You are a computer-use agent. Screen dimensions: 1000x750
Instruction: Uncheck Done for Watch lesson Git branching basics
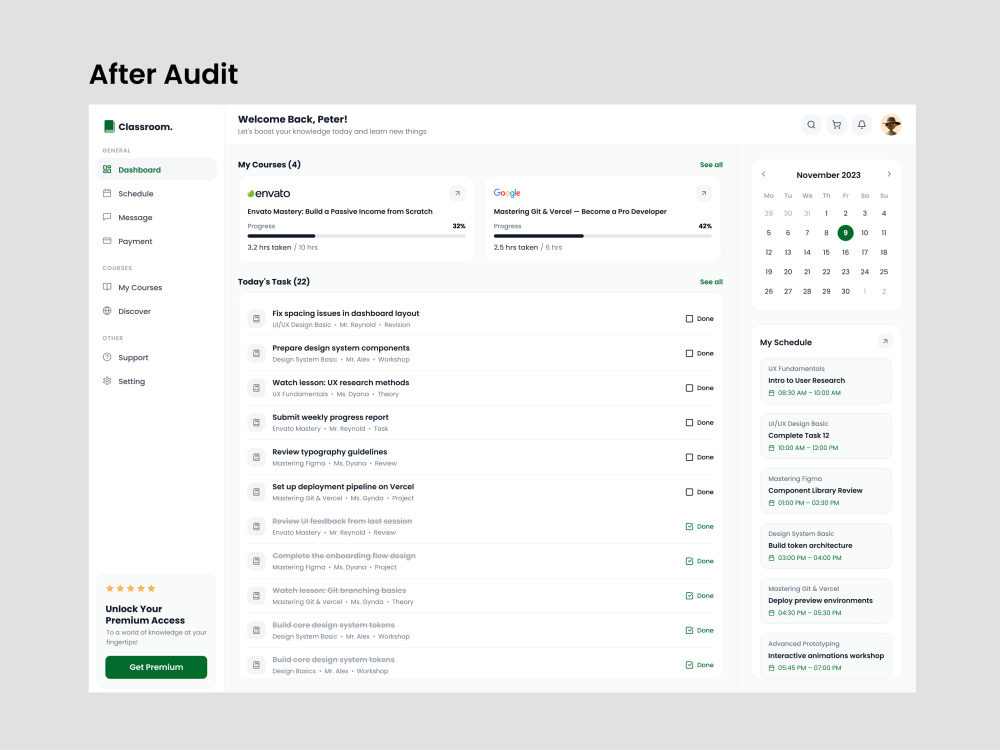pos(689,596)
